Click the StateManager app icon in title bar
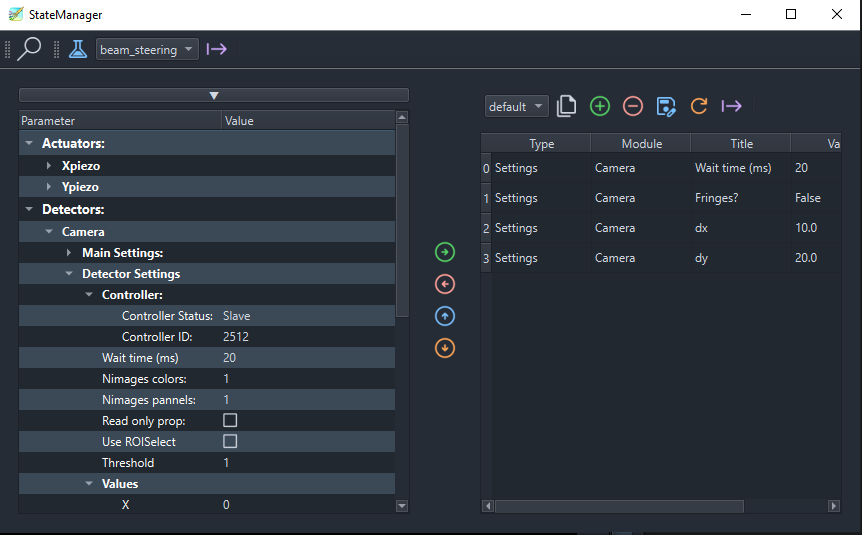 16,14
